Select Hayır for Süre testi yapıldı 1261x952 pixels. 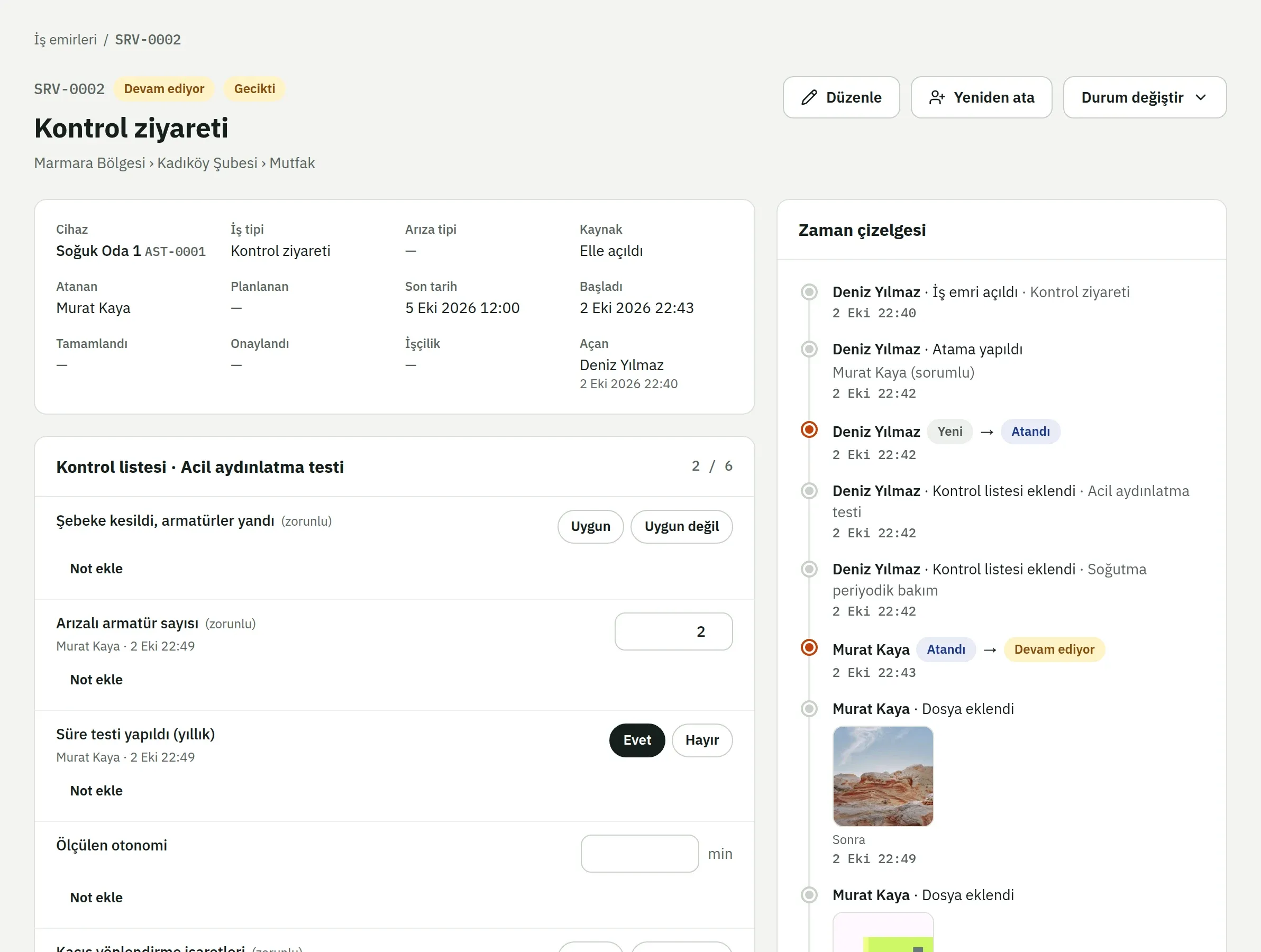click(702, 740)
